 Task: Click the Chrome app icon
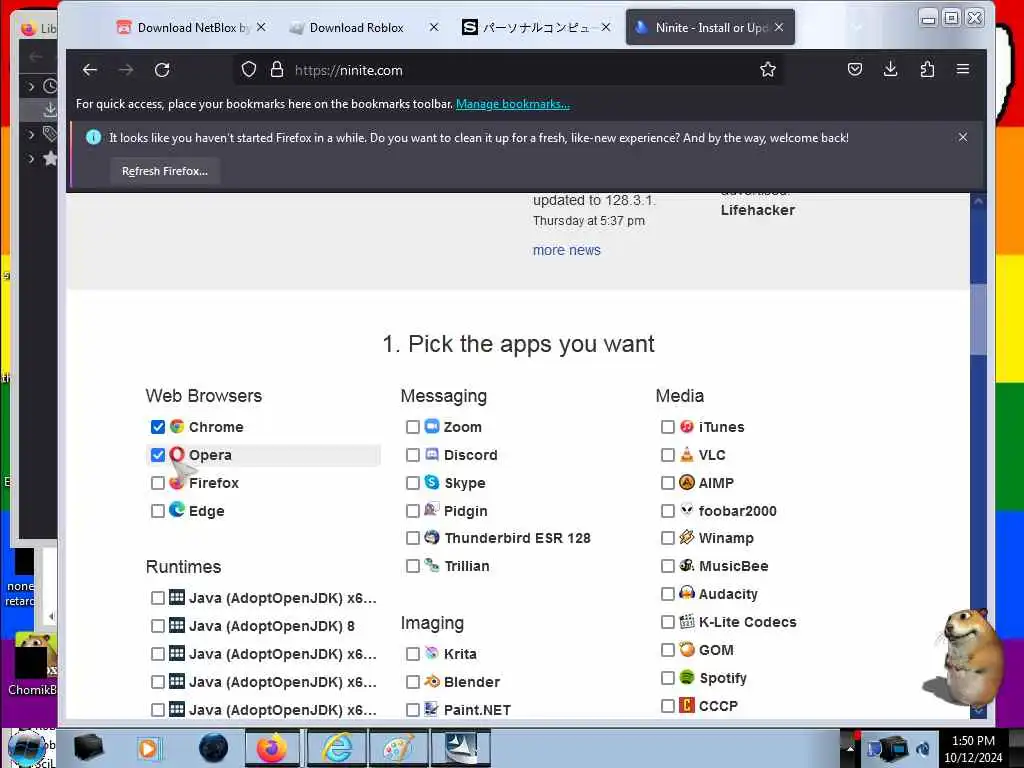(177, 426)
